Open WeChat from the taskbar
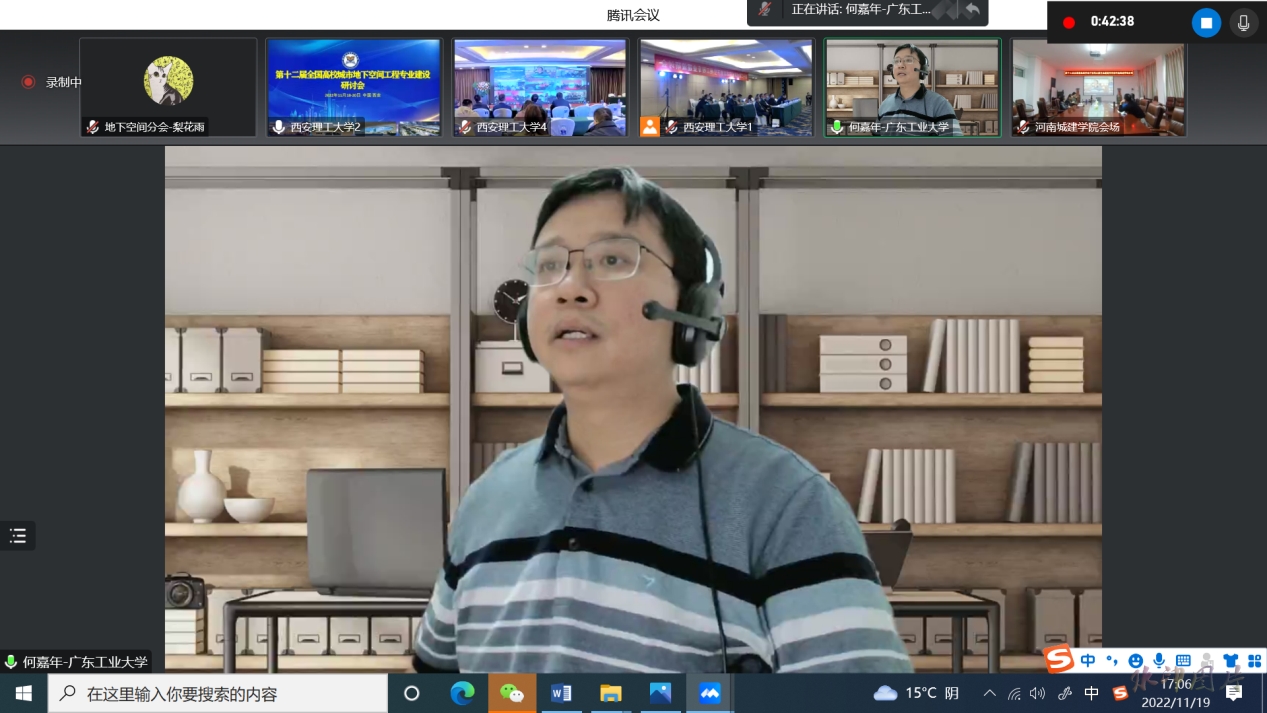This screenshot has width=1267, height=713. point(511,693)
